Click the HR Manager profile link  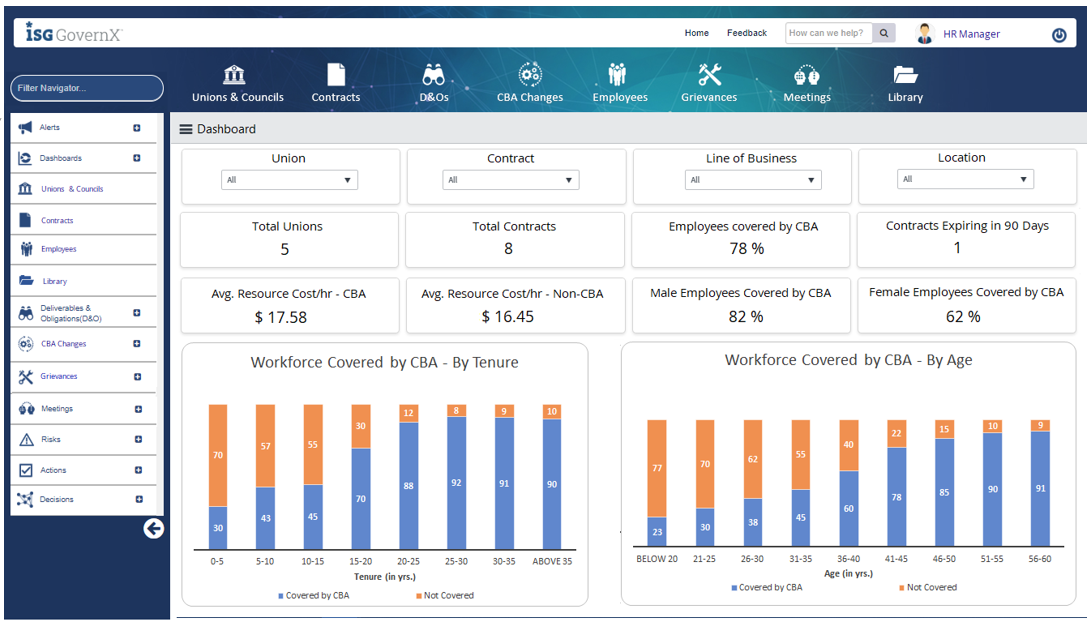[x=971, y=34]
